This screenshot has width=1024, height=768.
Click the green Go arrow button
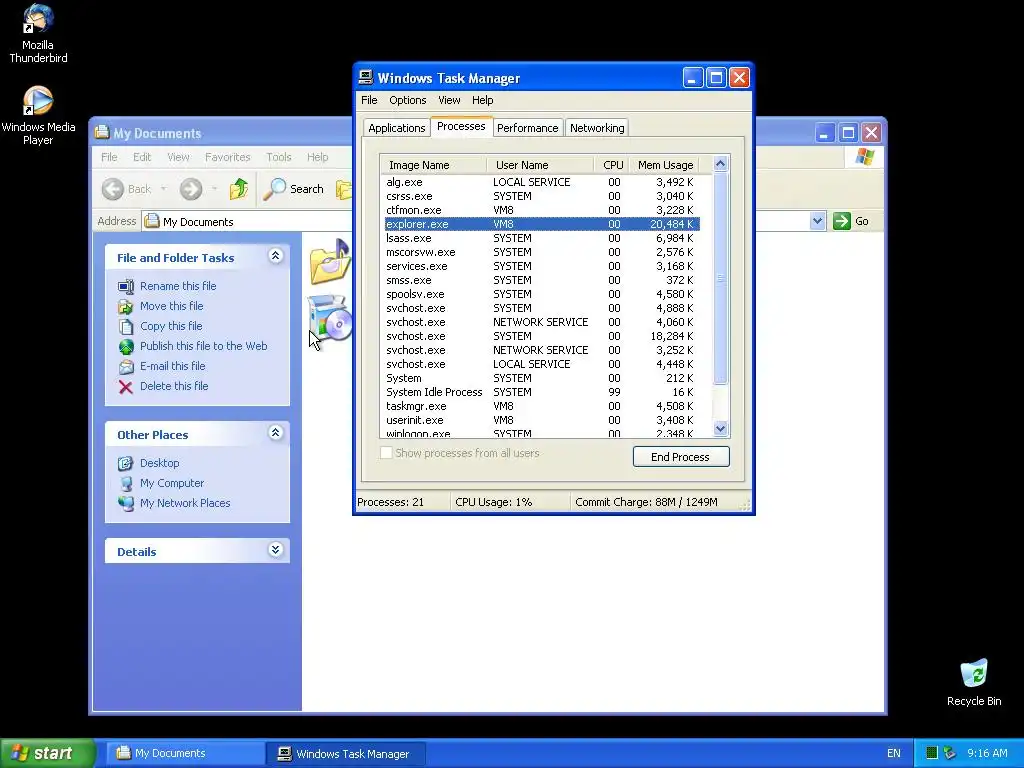click(842, 221)
